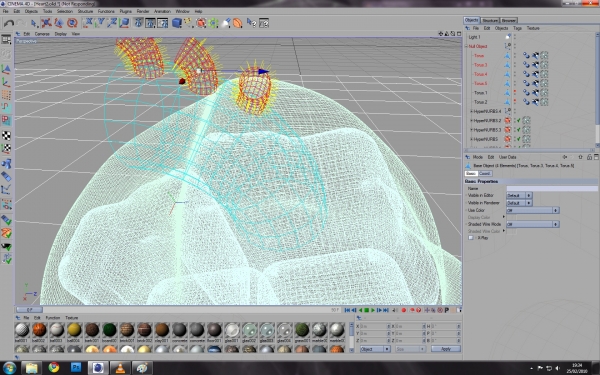Click the HyperNURBS generator icon in the toolbar
This screenshot has width=600, height=375.
[x=201, y=23]
